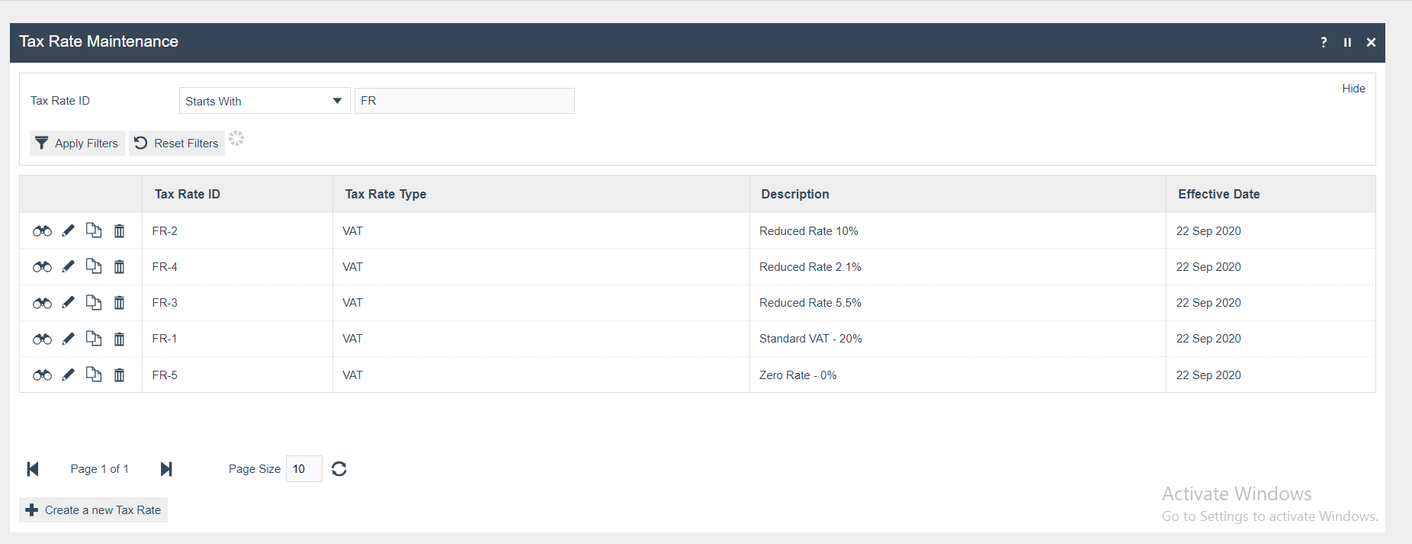Image resolution: width=1412 pixels, height=544 pixels.
Task: Click Apply Filters button
Action: (x=77, y=143)
